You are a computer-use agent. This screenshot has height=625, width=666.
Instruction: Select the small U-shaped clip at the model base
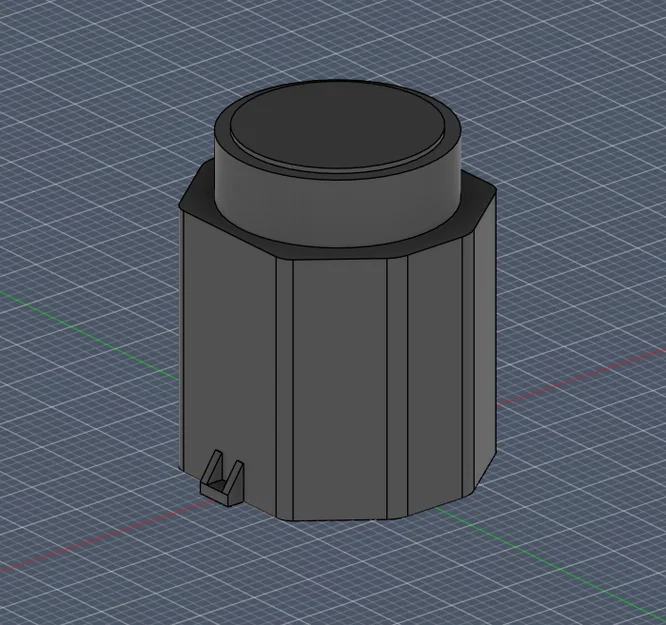(x=222, y=478)
